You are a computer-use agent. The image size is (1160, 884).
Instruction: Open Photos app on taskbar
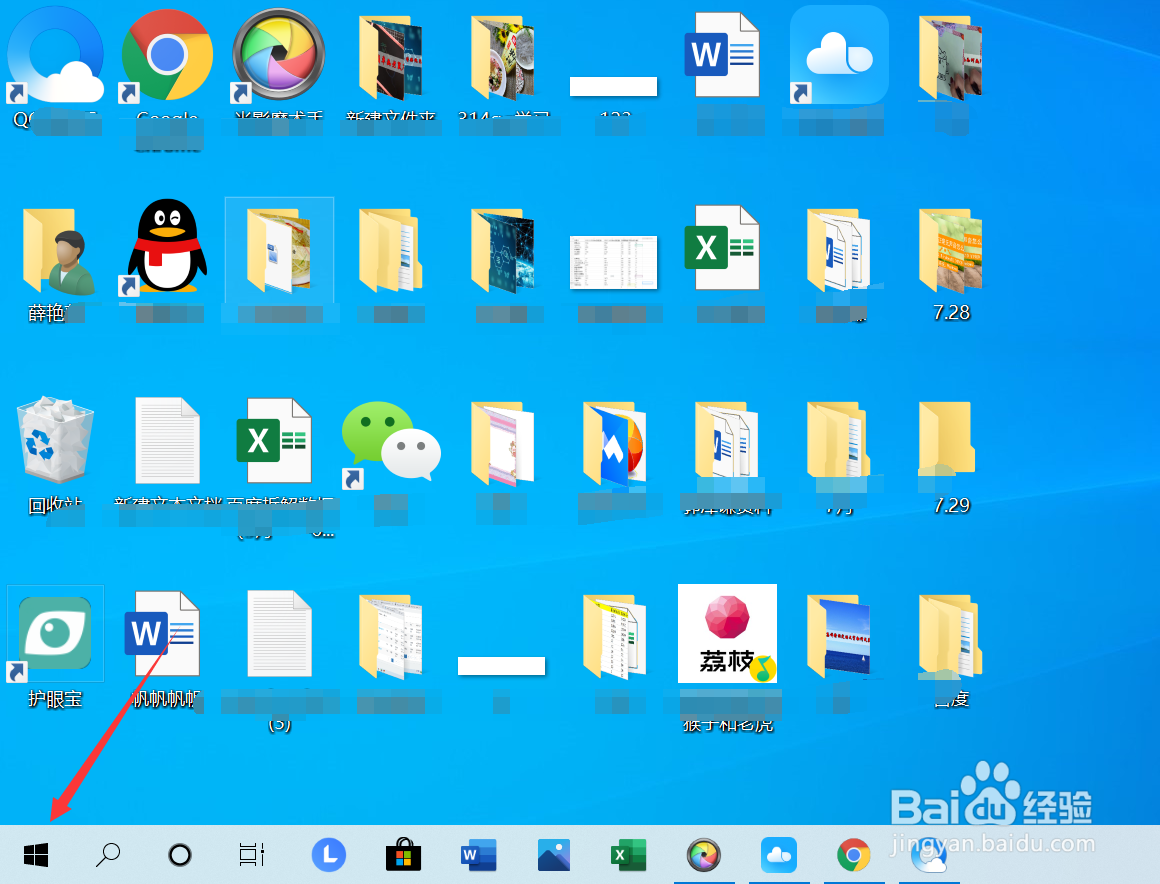553,855
